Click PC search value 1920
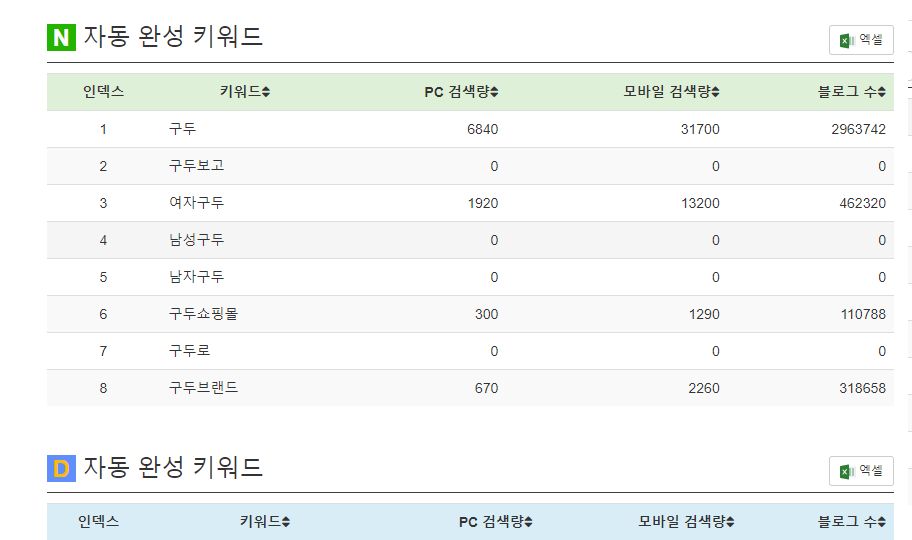Image resolution: width=912 pixels, height=540 pixels. tap(483, 203)
